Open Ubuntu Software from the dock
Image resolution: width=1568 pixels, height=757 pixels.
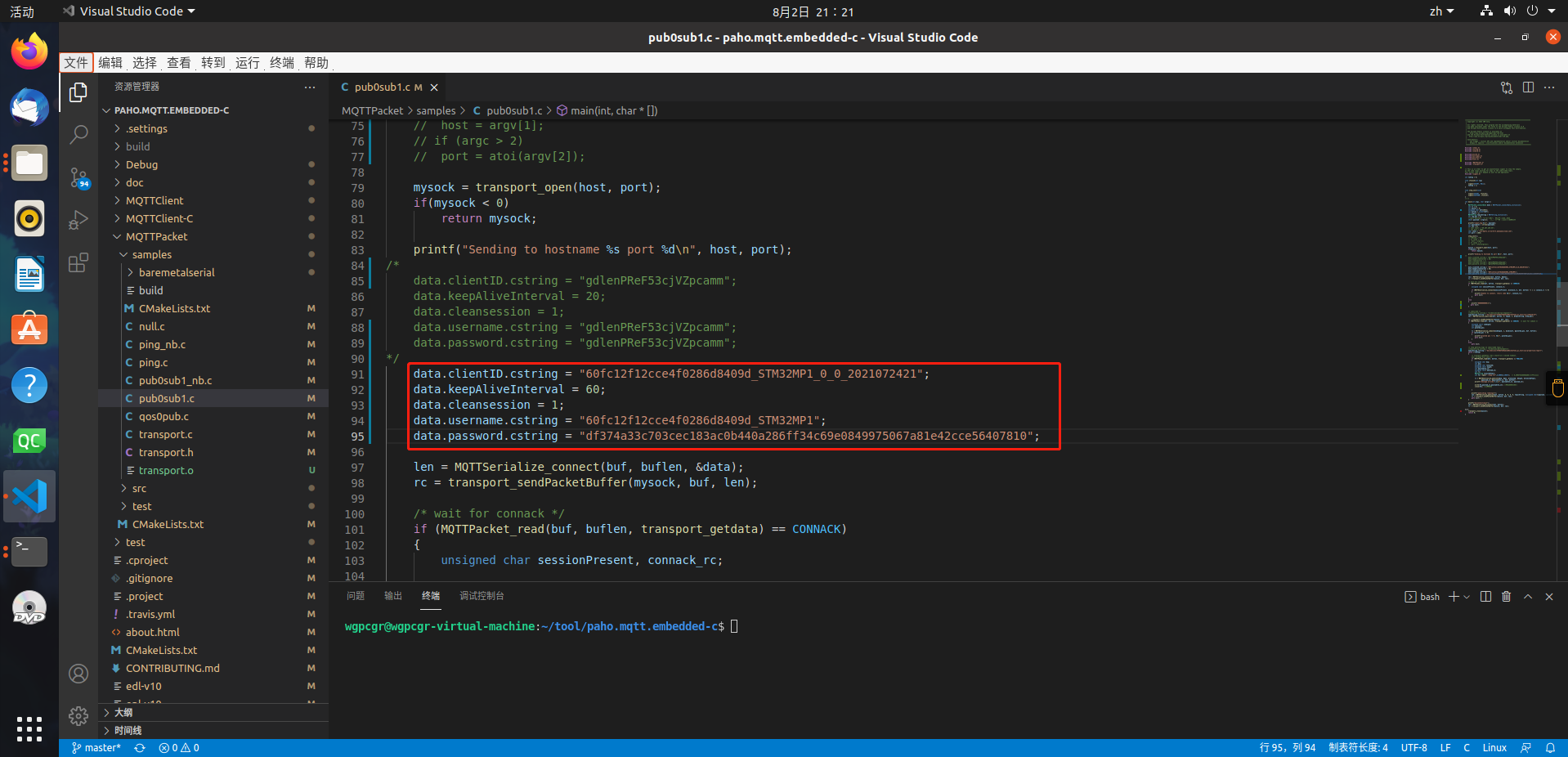[29, 329]
